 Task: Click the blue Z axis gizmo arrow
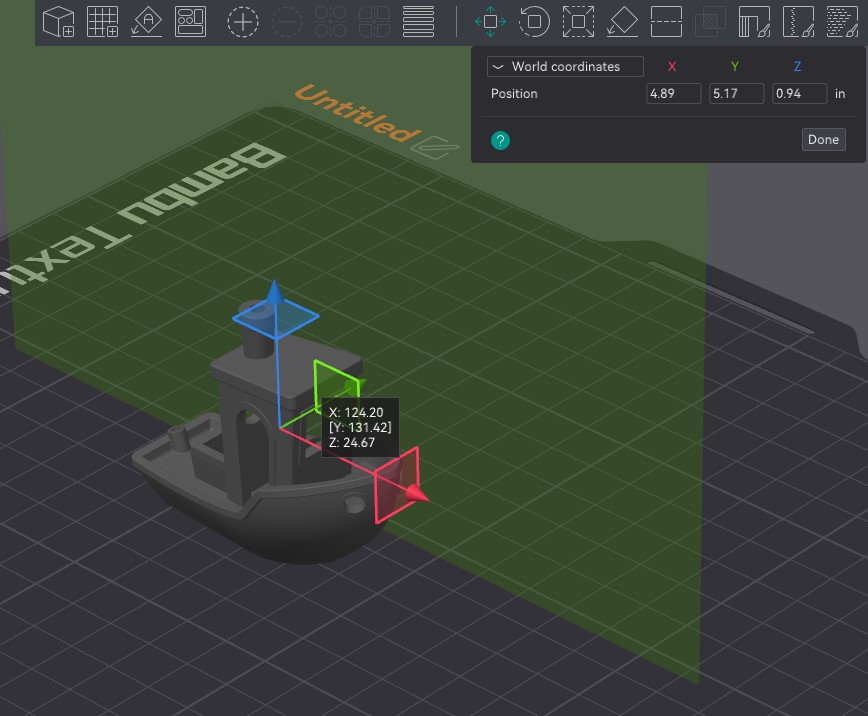coord(275,292)
